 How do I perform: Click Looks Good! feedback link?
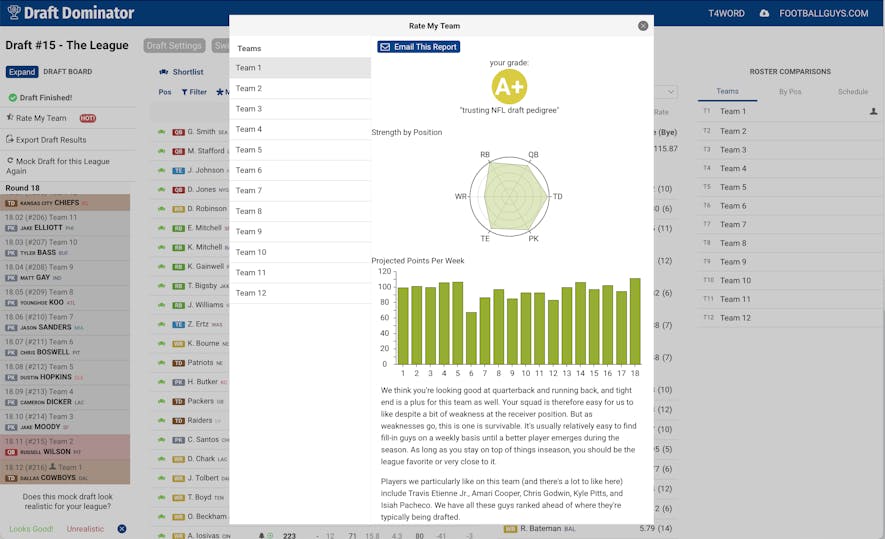tap(31, 529)
